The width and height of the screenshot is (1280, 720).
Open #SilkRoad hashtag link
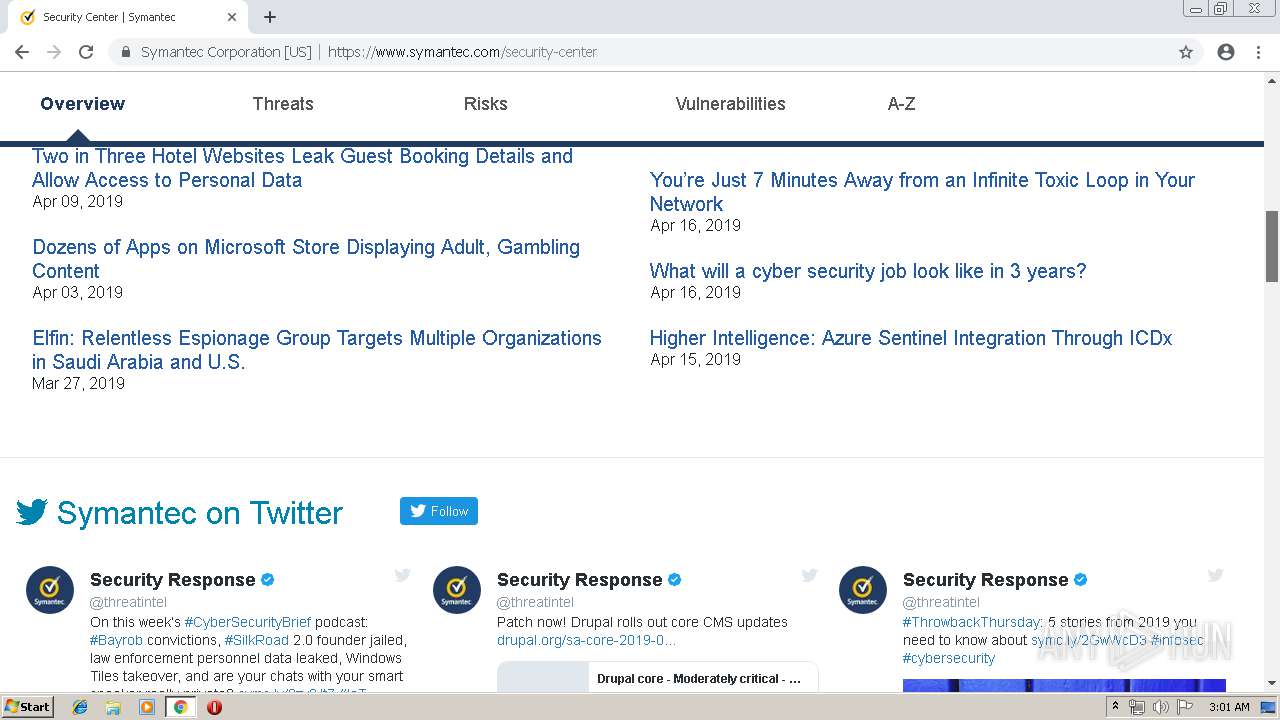click(256, 640)
